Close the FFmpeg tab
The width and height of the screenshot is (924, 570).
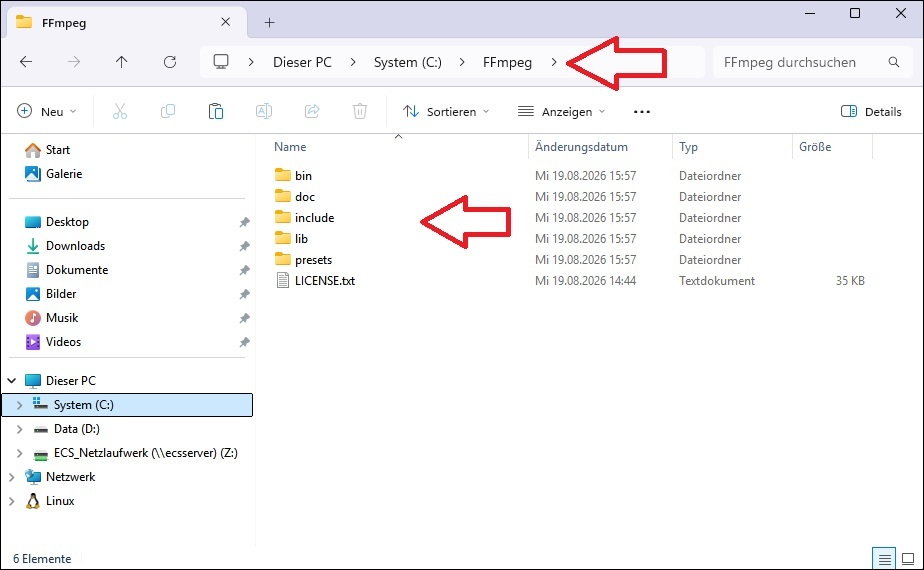(225, 22)
